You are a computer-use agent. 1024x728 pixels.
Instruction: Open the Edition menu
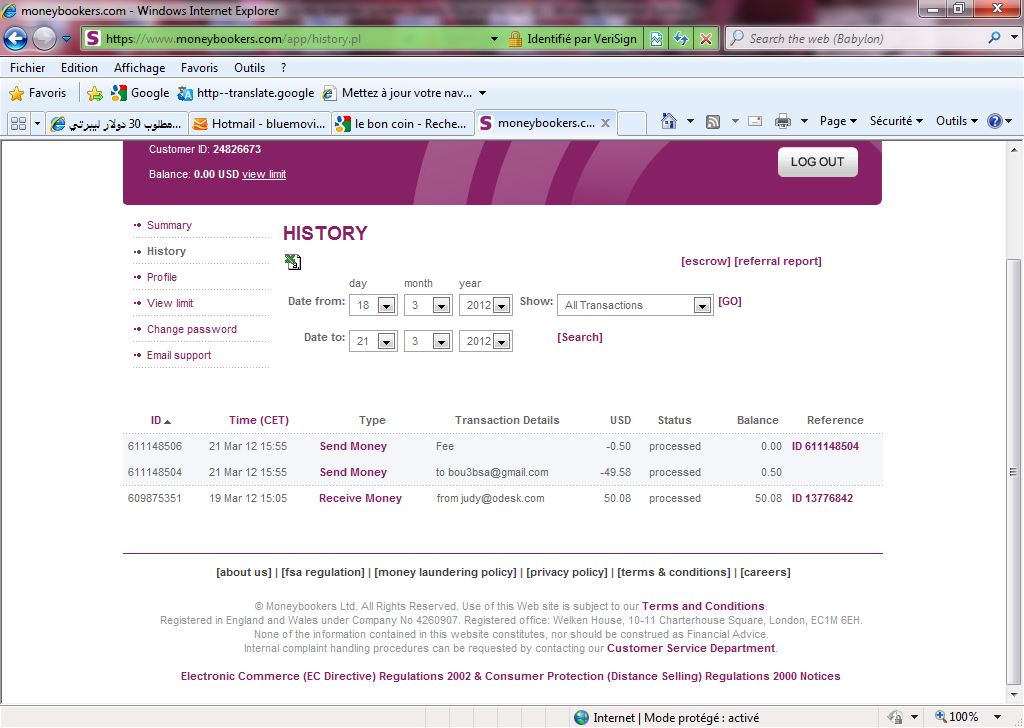pyautogui.click(x=79, y=68)
